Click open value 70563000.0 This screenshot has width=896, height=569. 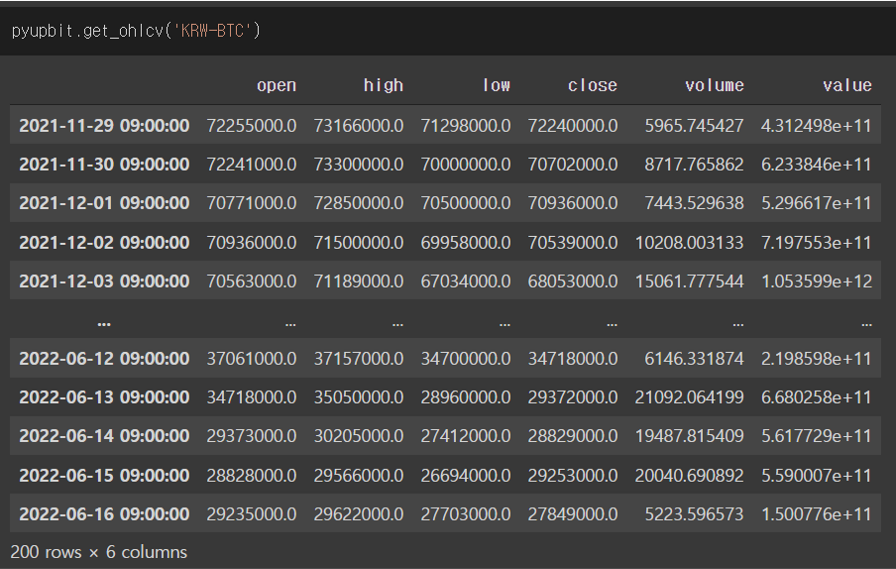coord(251,282)
